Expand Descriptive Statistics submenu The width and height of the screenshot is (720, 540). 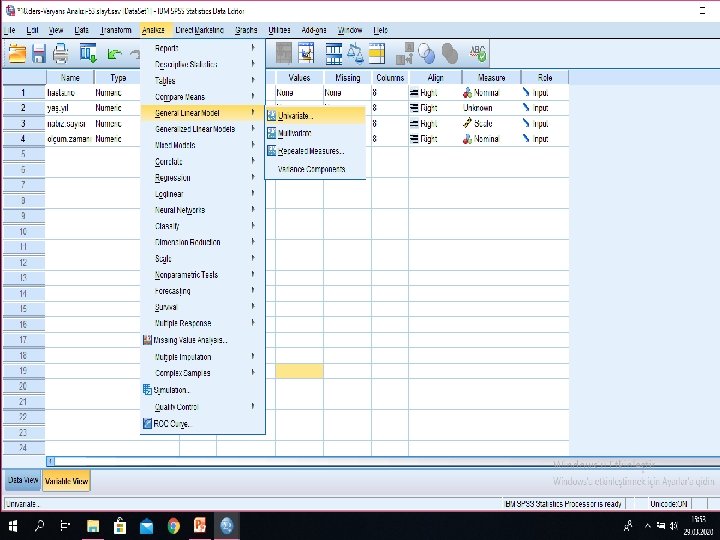(202, 64)
